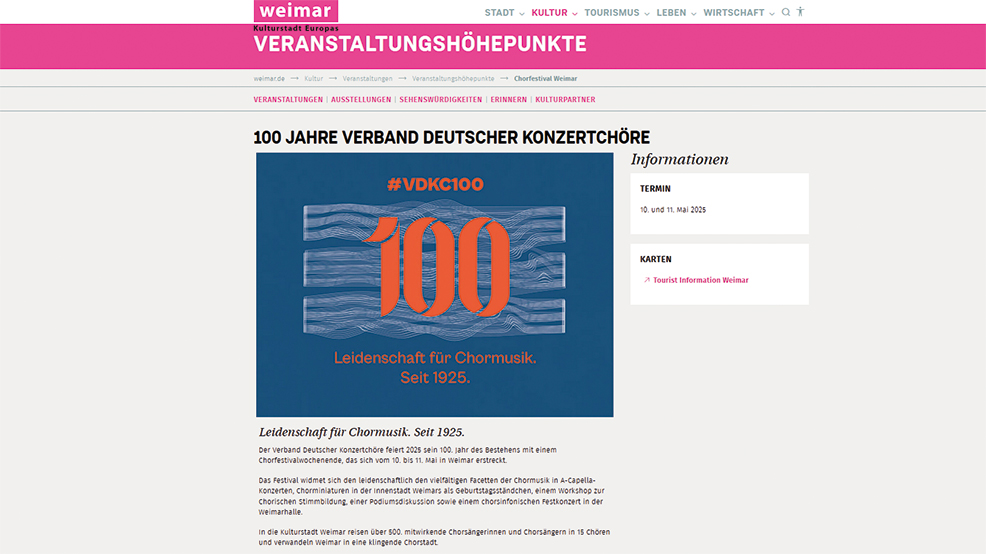Navigate to Kultur breadcrumb
Screen dimensions: 986x554
tap(314, 79)
